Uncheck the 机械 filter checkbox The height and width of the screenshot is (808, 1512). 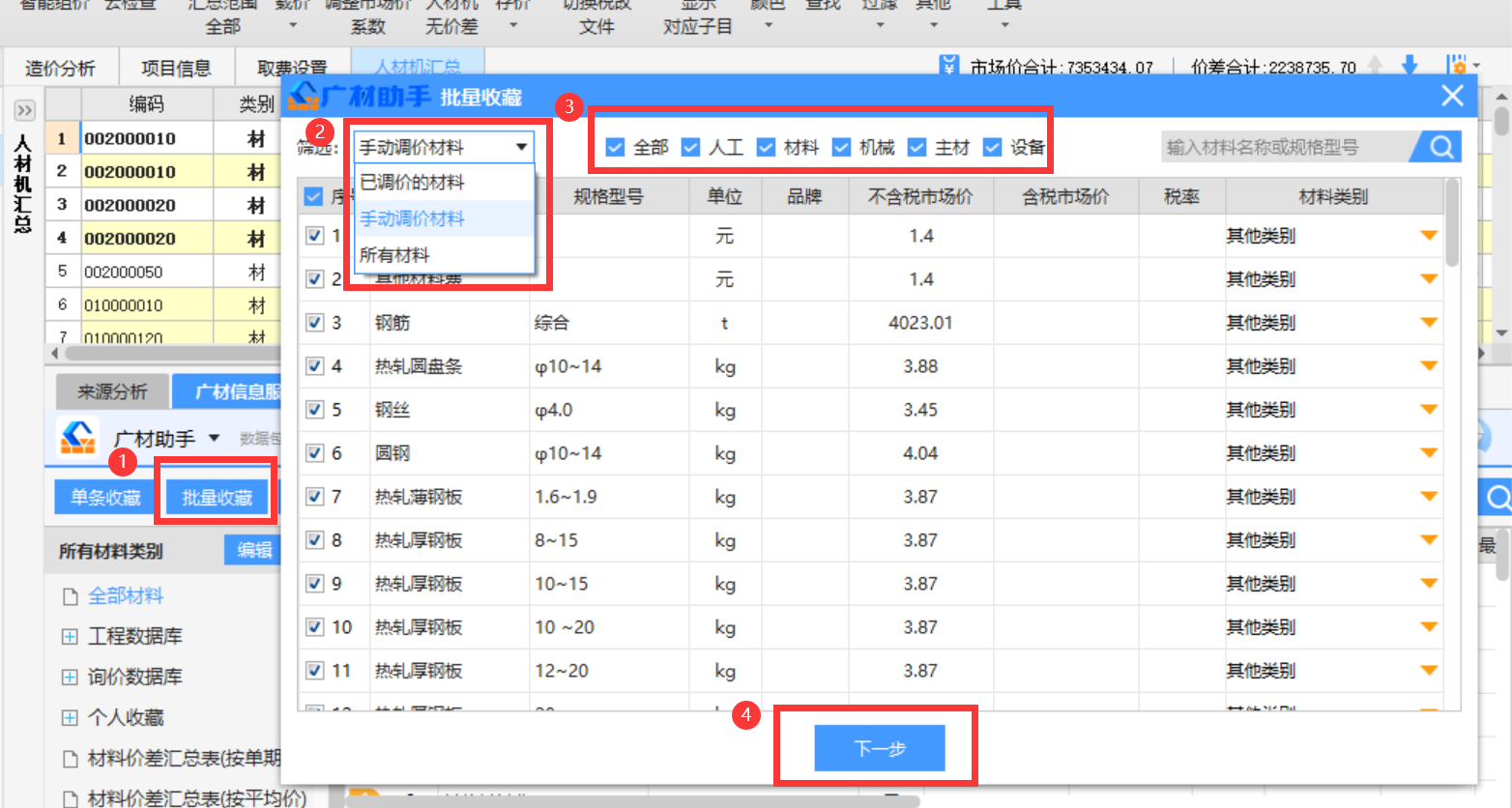tap(841, 147)
